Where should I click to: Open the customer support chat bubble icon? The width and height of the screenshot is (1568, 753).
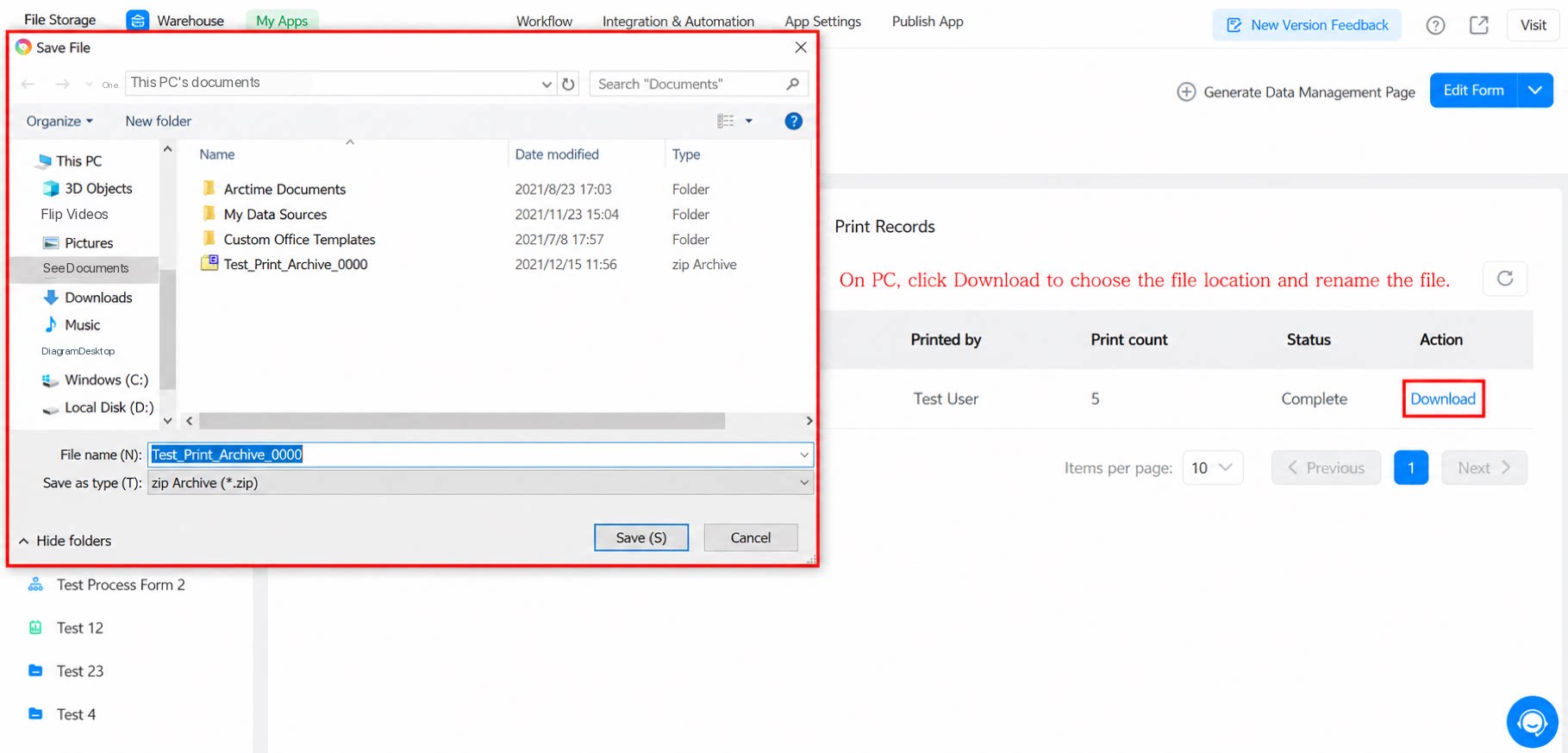click(x=1532, y=722)
